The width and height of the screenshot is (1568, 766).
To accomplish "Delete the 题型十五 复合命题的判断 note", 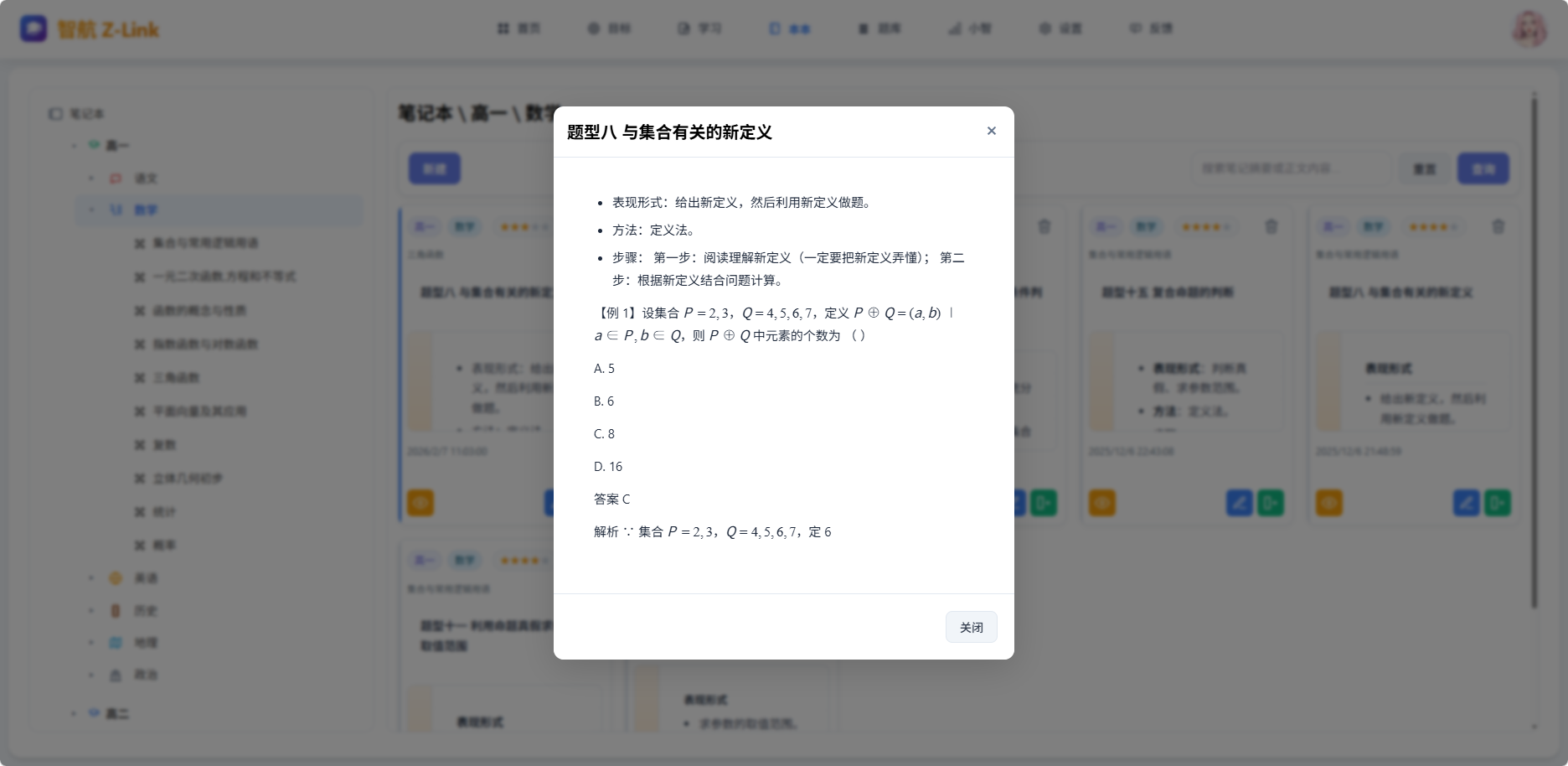I will point(1271,226).
